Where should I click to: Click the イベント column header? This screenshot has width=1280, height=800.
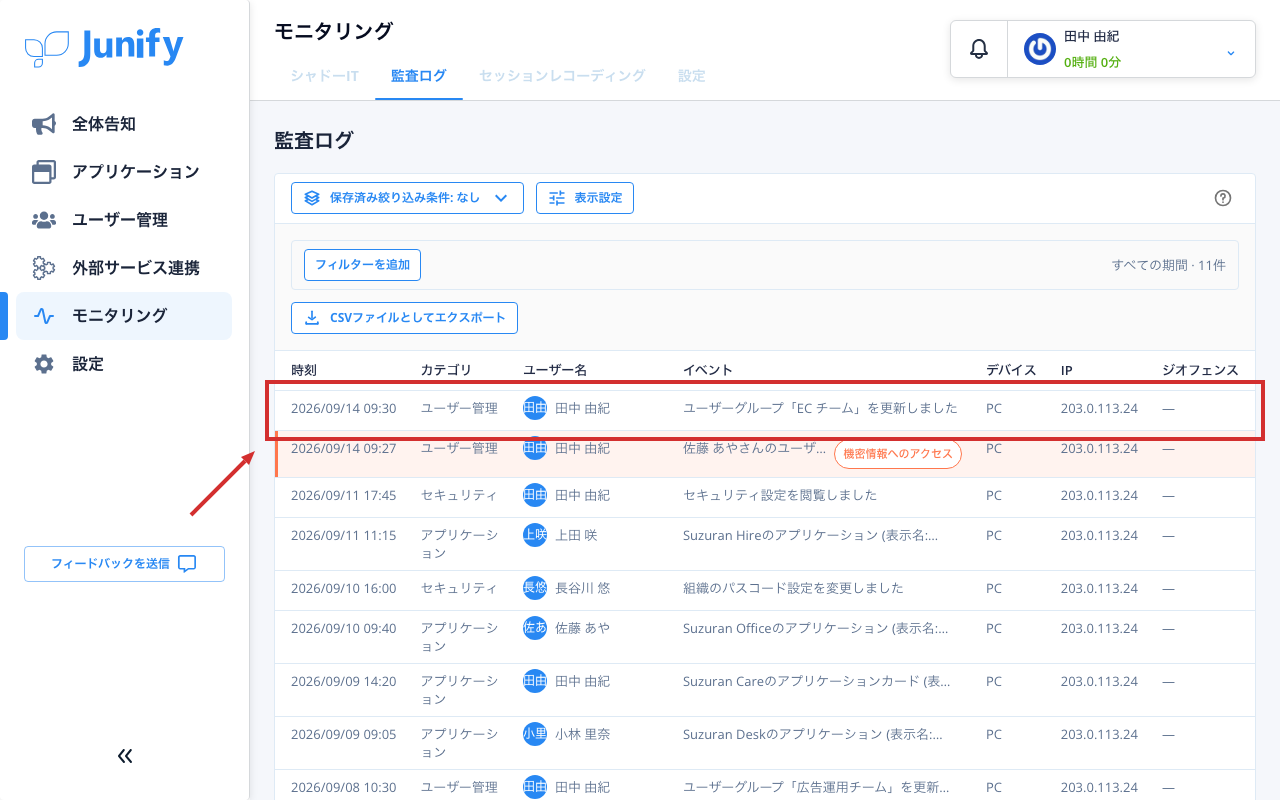pyautogui.click(x=708, y=370)
